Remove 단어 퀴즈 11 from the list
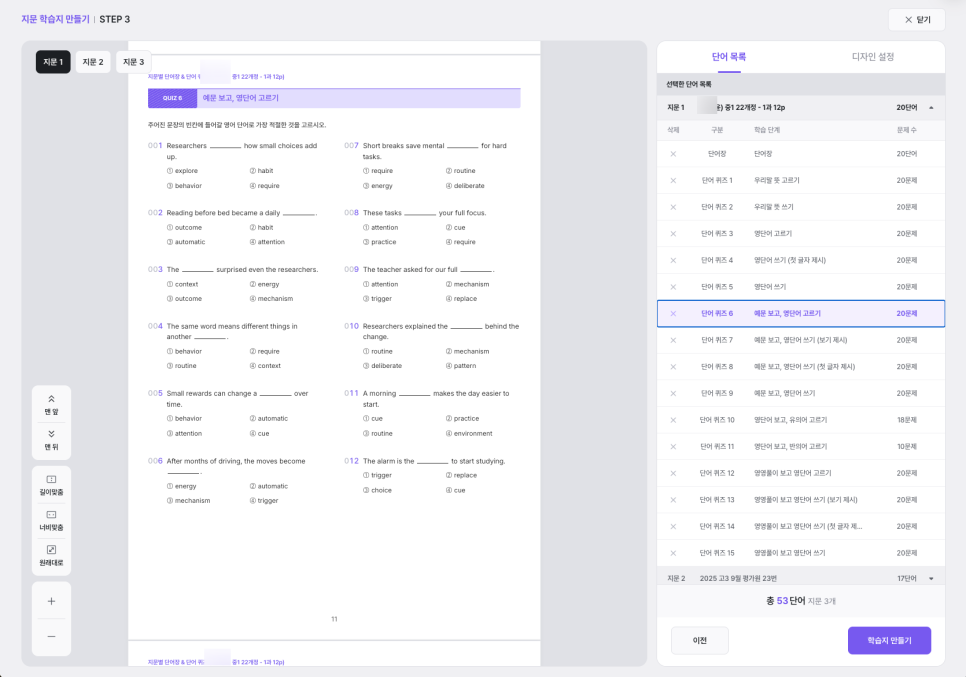This screenshot has height=677, width=966. click(x=673, y=447)
